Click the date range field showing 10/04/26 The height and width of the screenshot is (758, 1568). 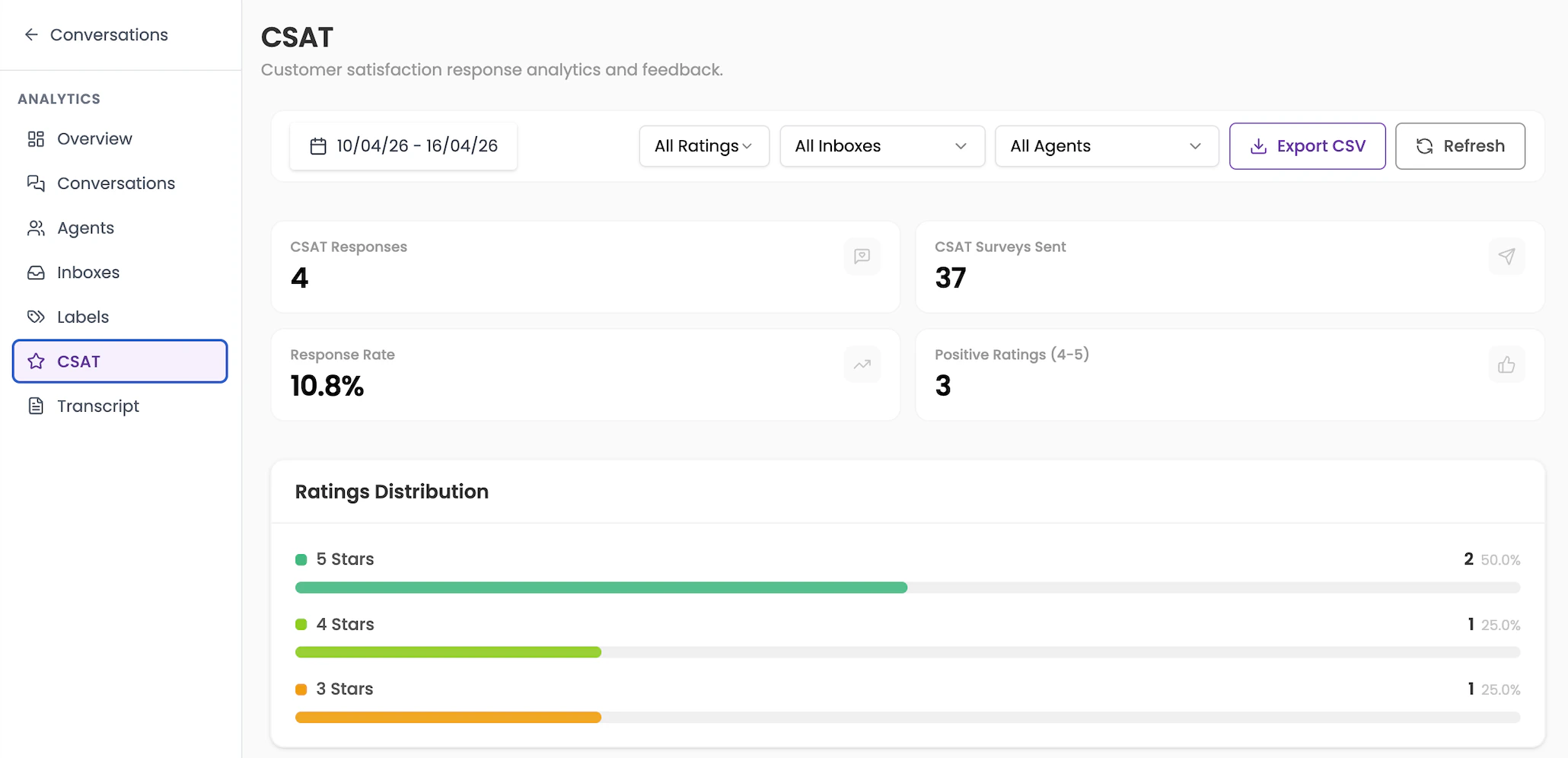coord(415,145)
